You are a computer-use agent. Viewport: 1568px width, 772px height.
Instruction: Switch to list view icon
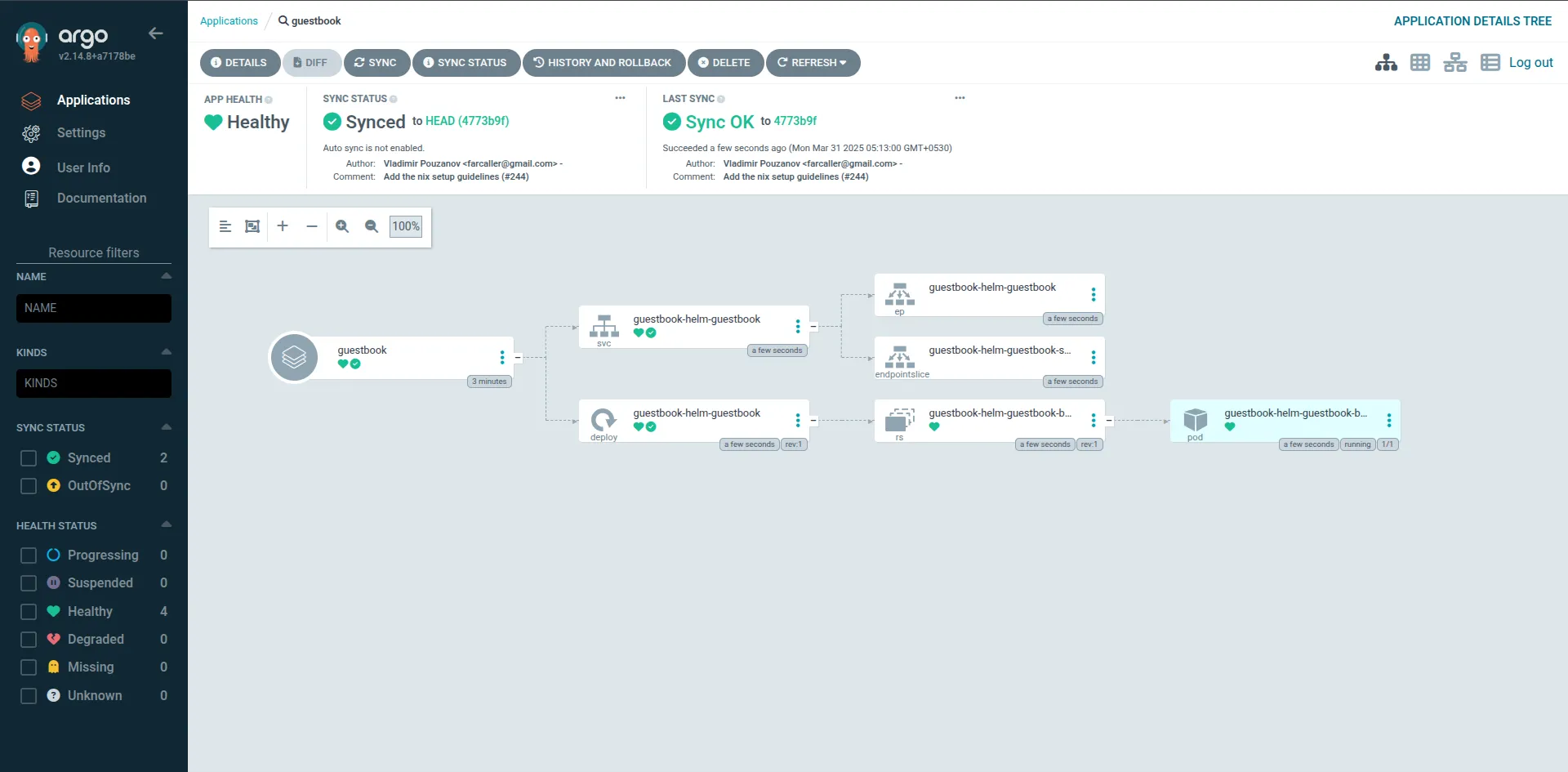coord(1490,62)
